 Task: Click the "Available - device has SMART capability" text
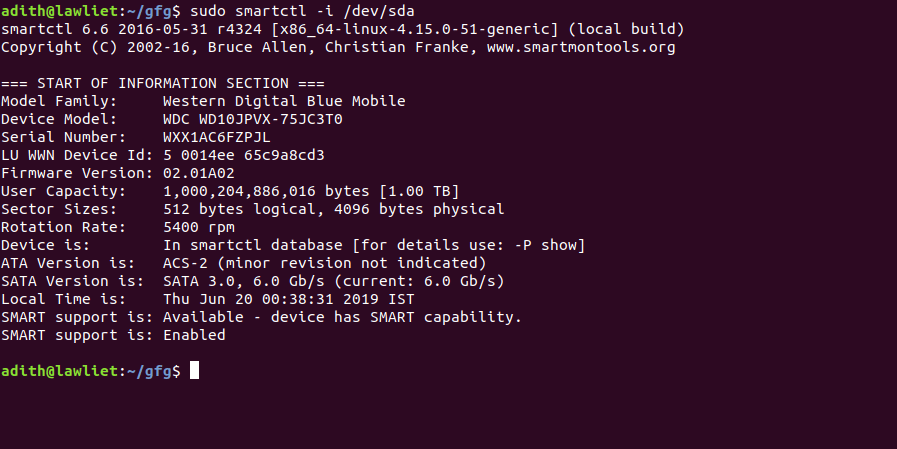click(x=342, y=317)
